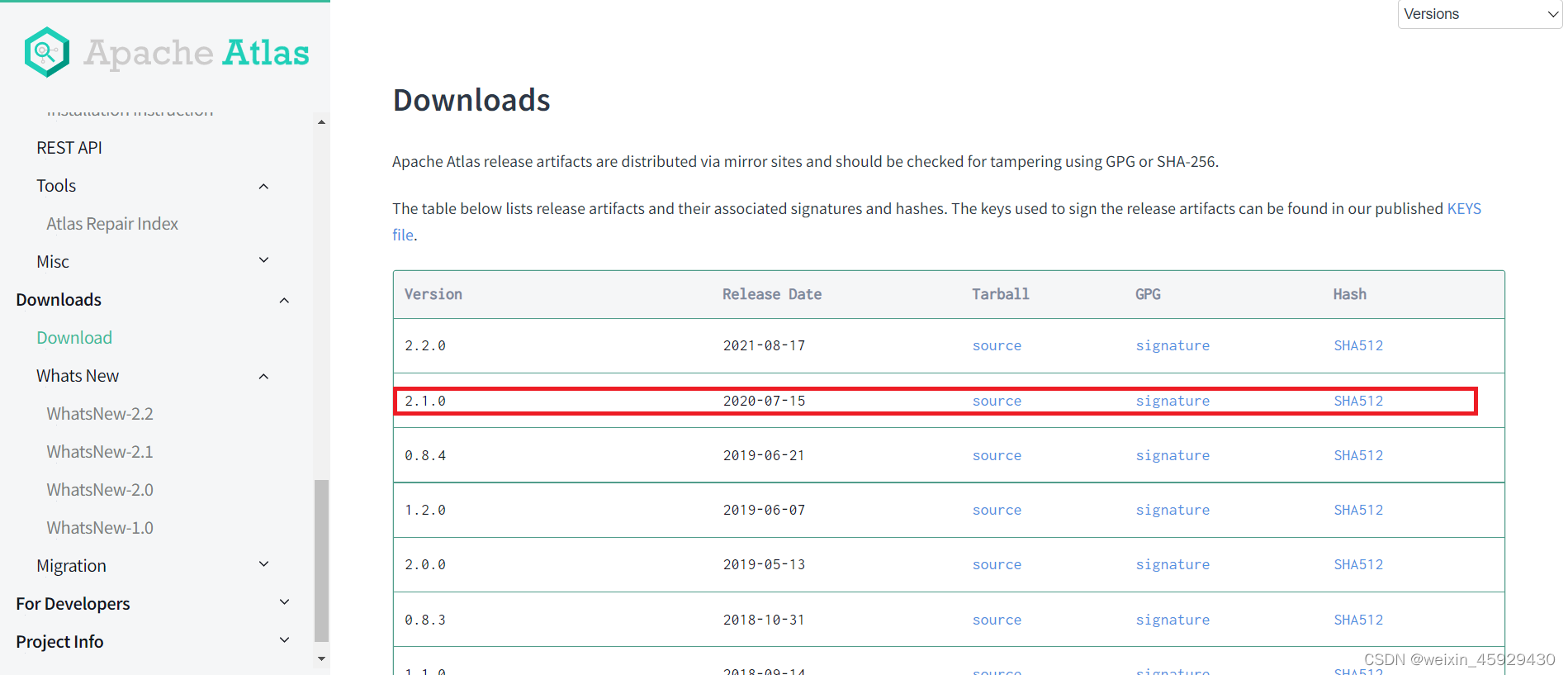Download source tarball for version 2.1.0
The width and height of the screenshot is (1568, 675).
tap(997, 401)
